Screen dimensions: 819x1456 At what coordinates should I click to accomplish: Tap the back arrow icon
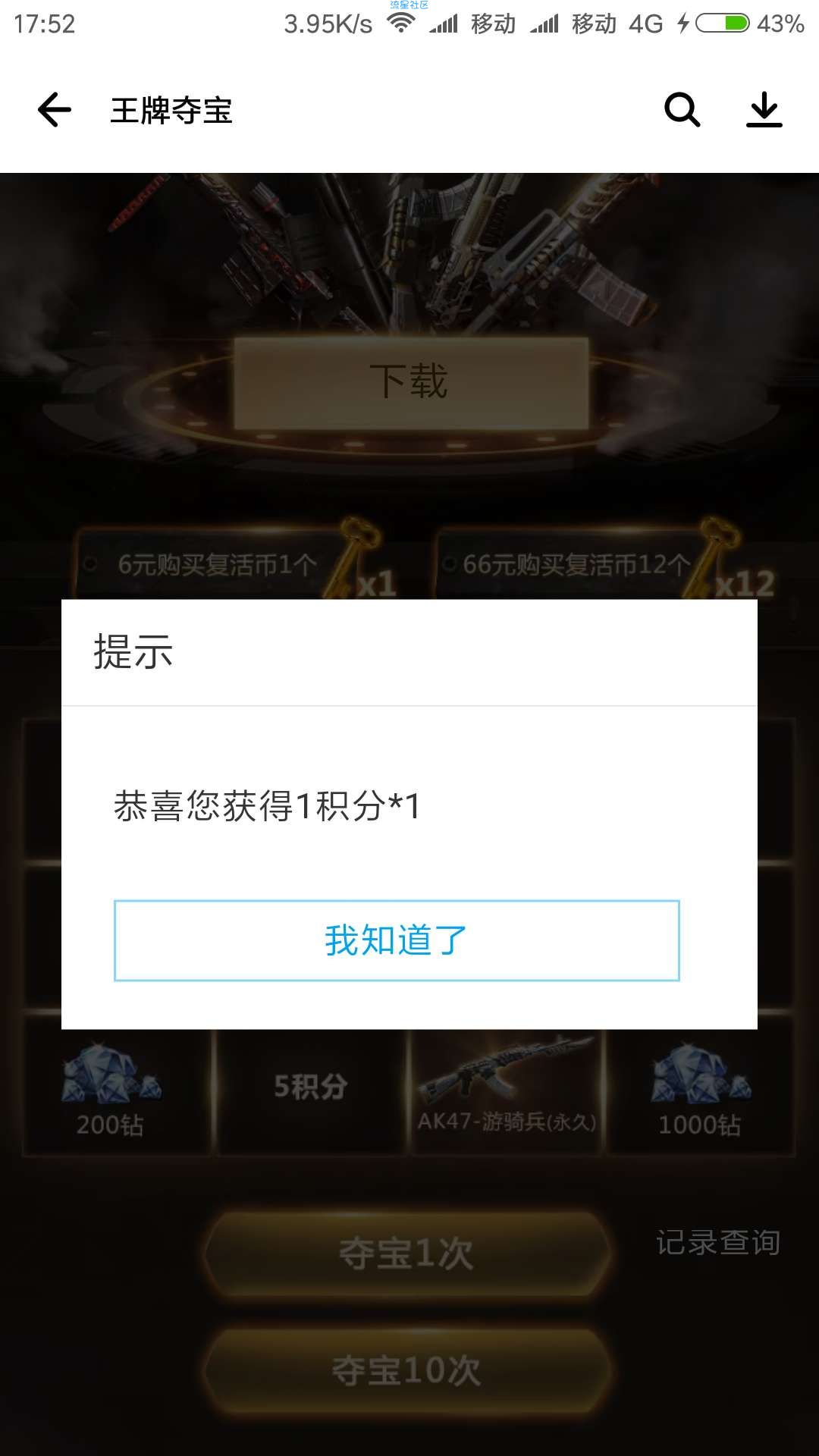[55, 110]
